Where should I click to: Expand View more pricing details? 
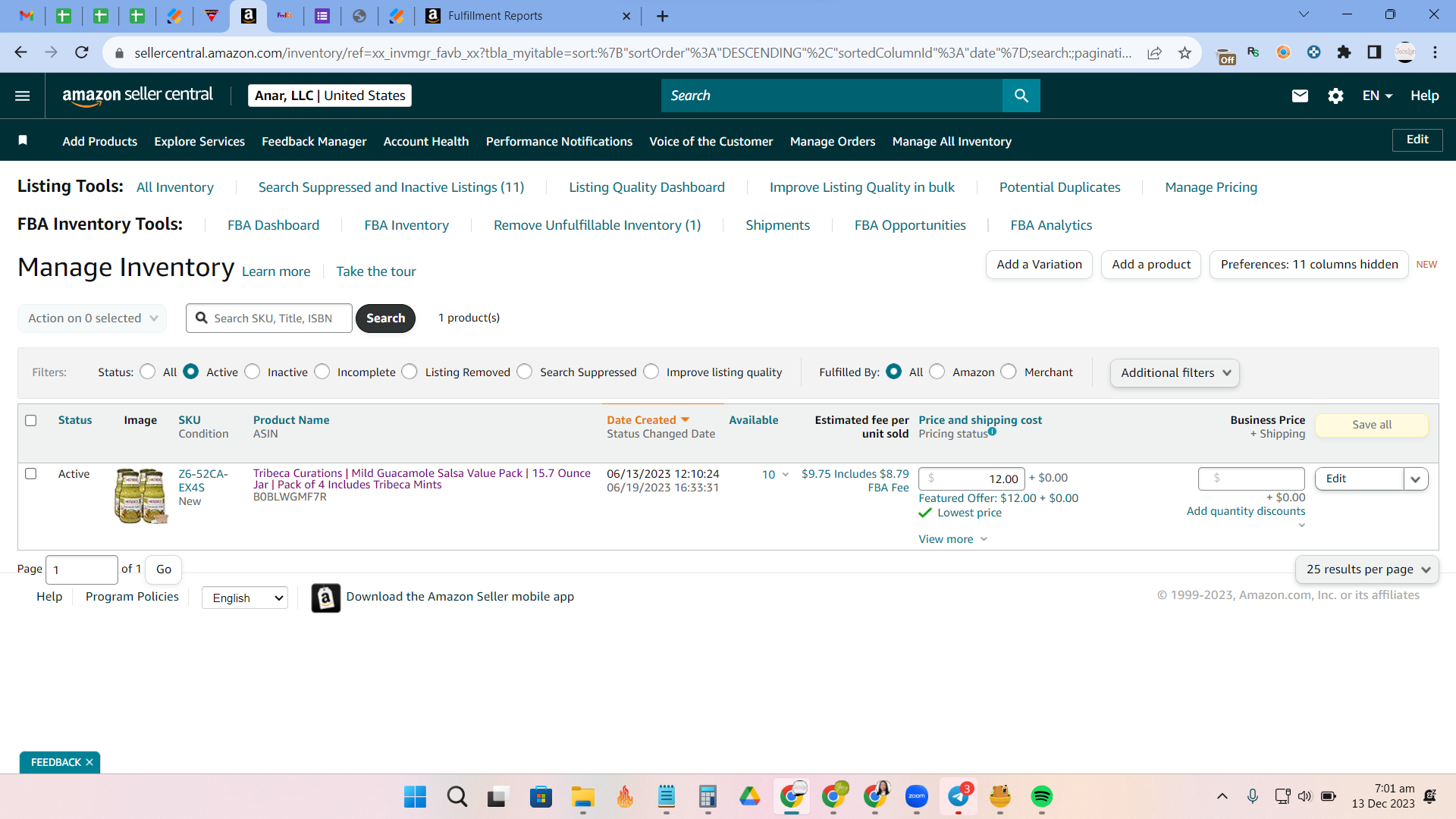click(x=952, y=539)
